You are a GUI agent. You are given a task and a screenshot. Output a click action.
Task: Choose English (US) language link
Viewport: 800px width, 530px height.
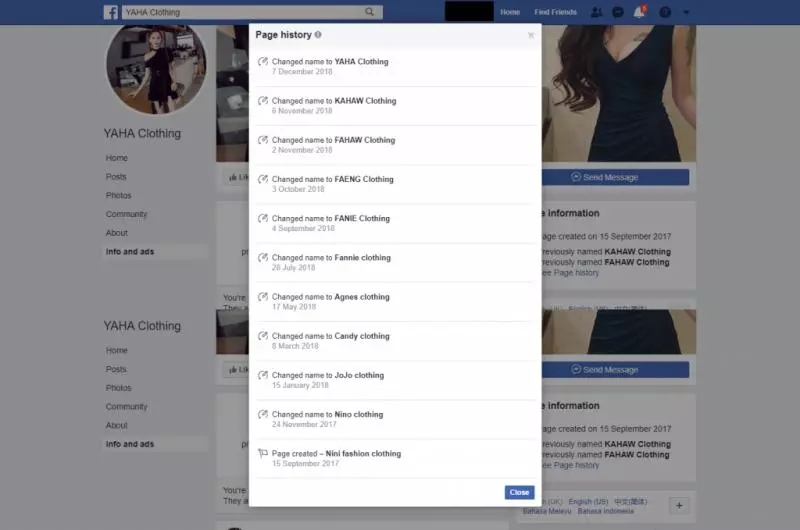tap(588, 502)
